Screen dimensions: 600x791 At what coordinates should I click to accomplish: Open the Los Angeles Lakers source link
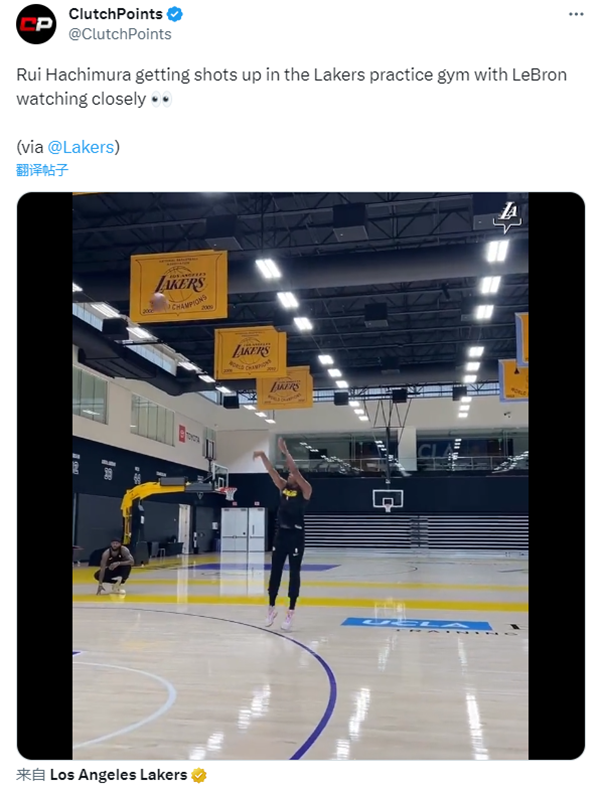click(x=118, y=775)
